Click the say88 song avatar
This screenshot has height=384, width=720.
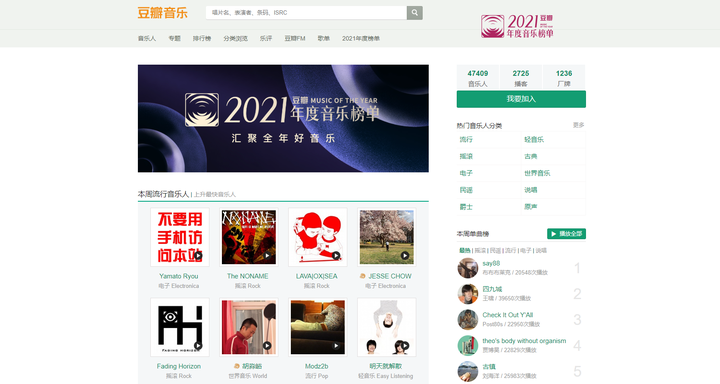[x=468, y=268]
